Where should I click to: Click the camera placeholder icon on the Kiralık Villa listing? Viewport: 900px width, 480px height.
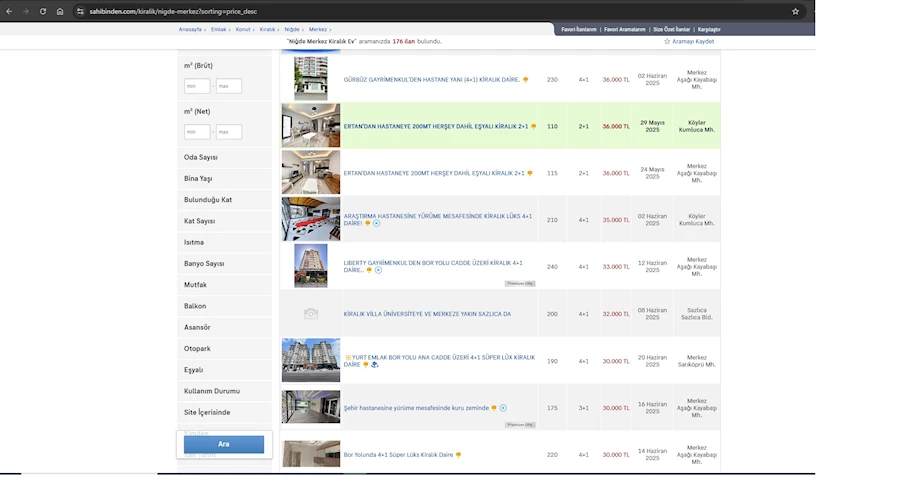(311, 314)
